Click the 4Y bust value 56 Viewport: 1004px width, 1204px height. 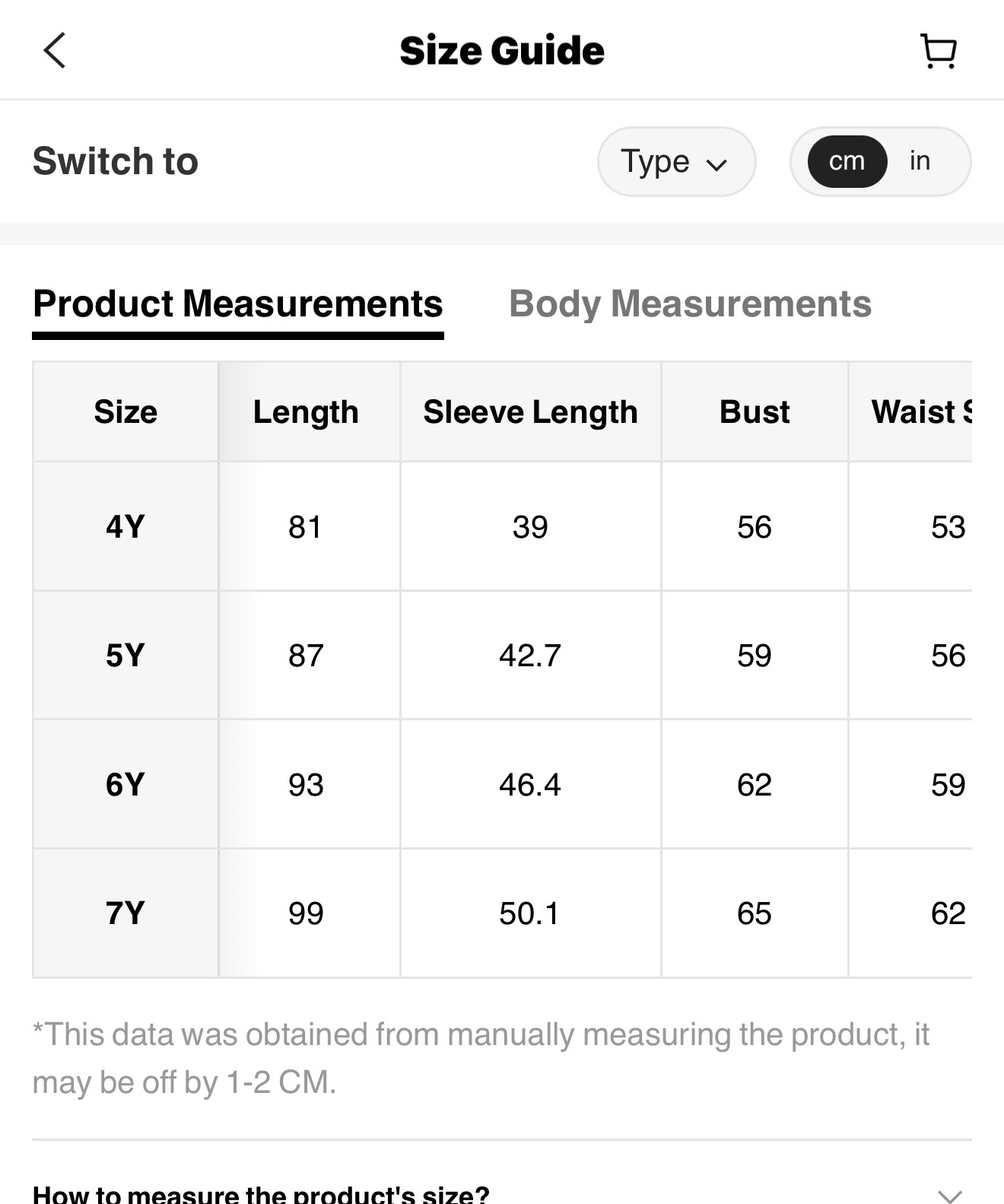click(x=755, y=526)
